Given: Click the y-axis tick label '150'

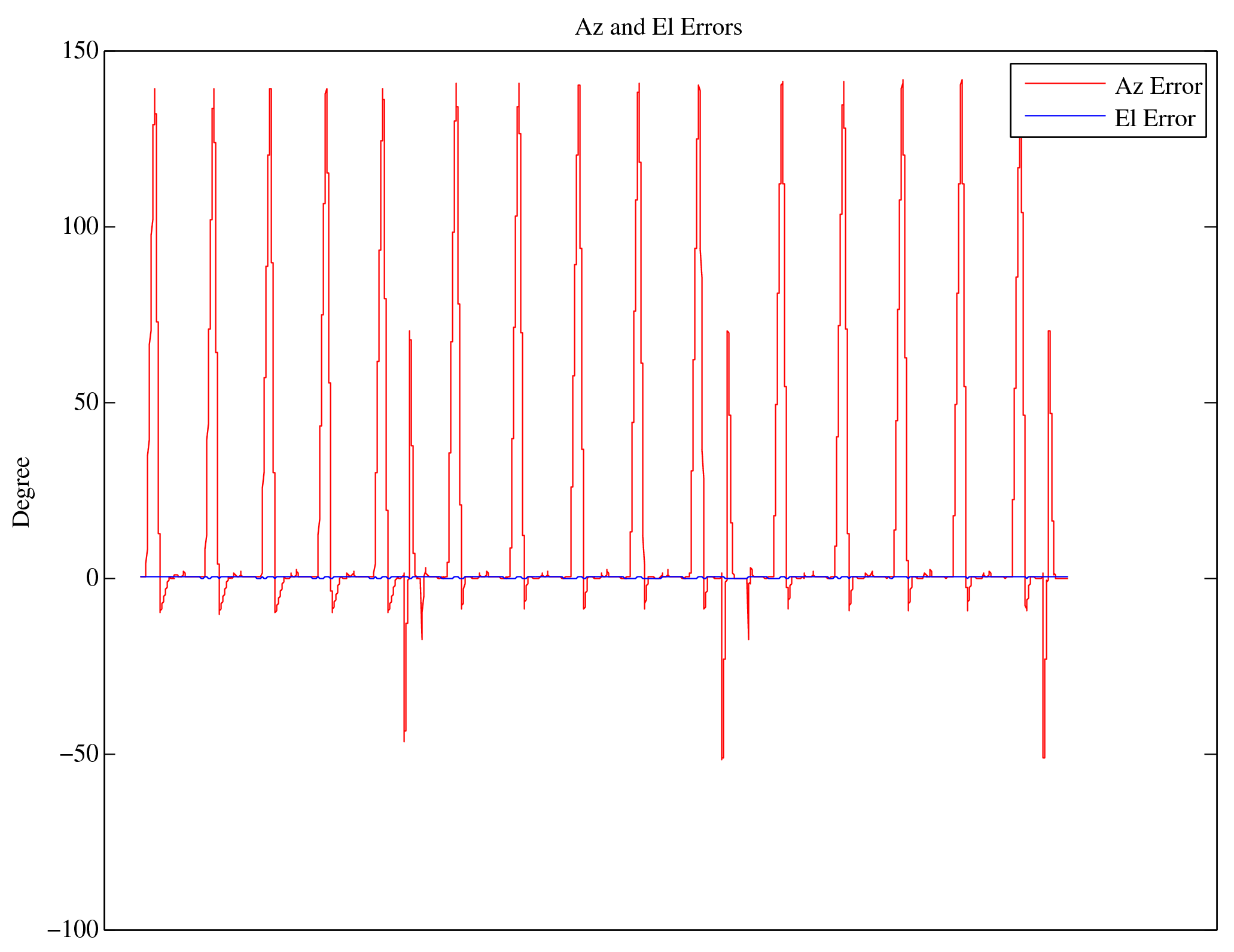Looking at the screenshot, I should click(80, 51).
